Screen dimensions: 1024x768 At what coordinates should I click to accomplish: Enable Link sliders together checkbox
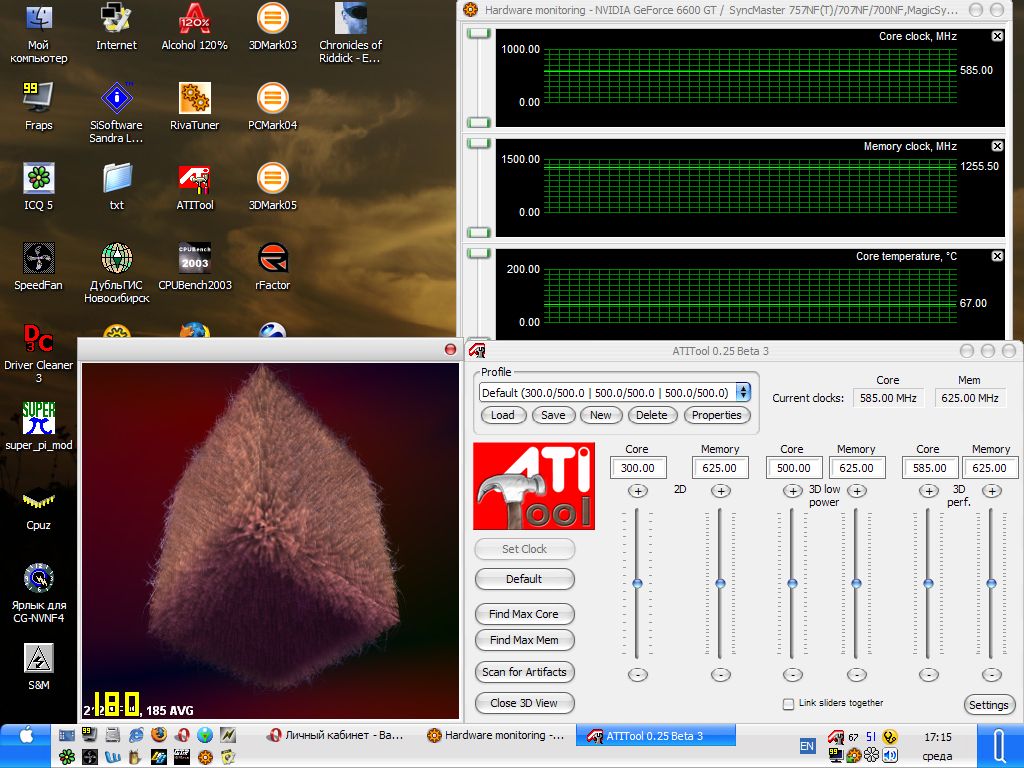coord(788,703)
